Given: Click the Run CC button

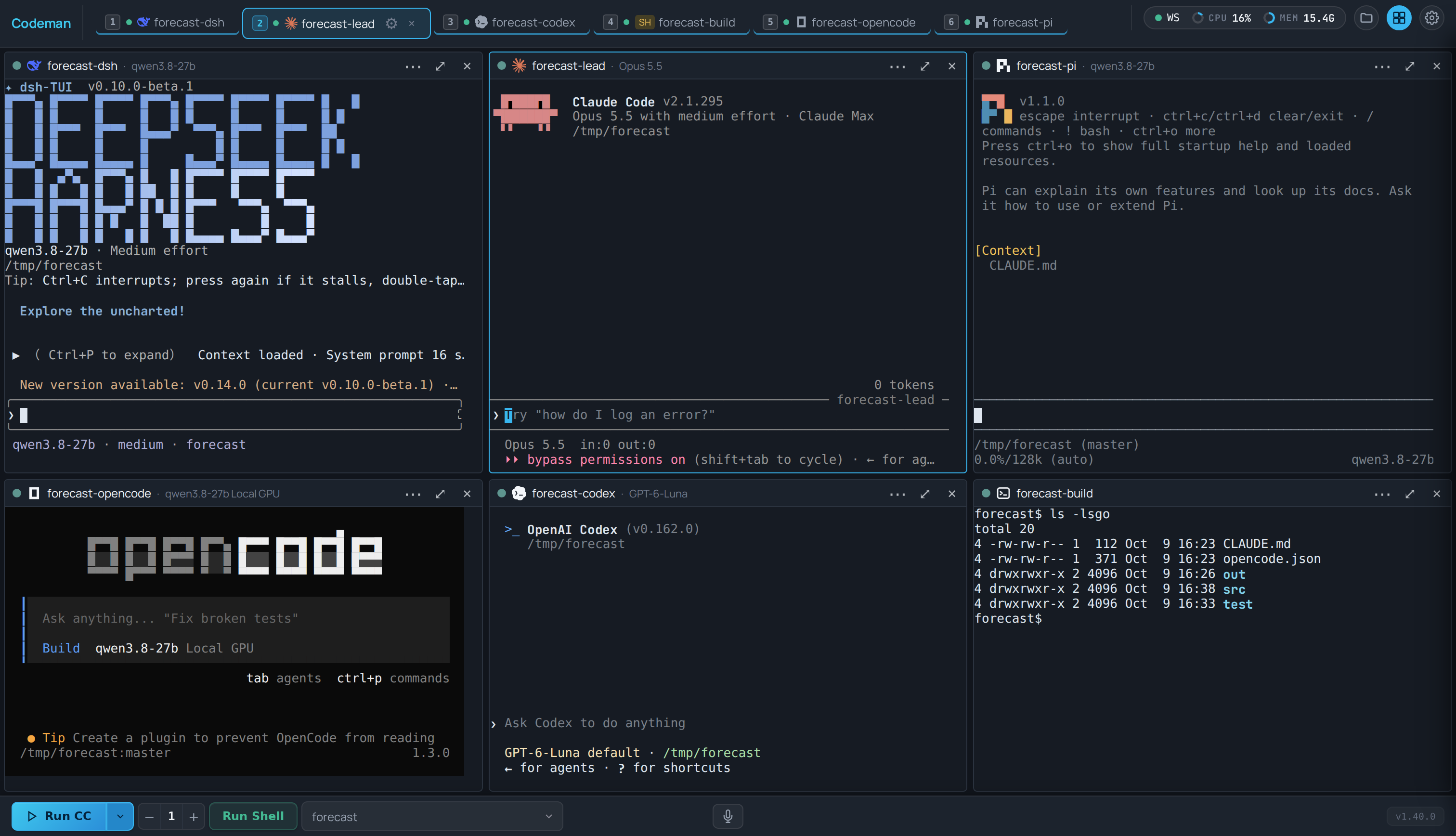Looking at the screenshot, I should click(59, 816).
